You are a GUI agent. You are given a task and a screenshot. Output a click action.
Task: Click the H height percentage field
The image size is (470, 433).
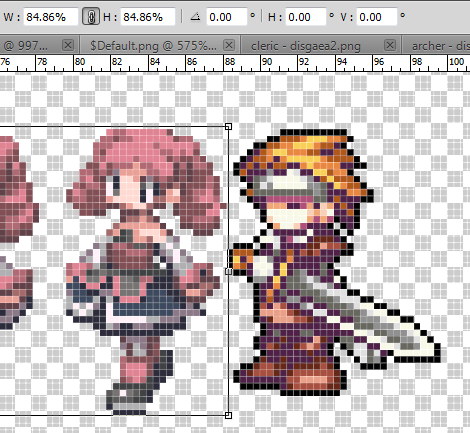(x=148, y=17)
